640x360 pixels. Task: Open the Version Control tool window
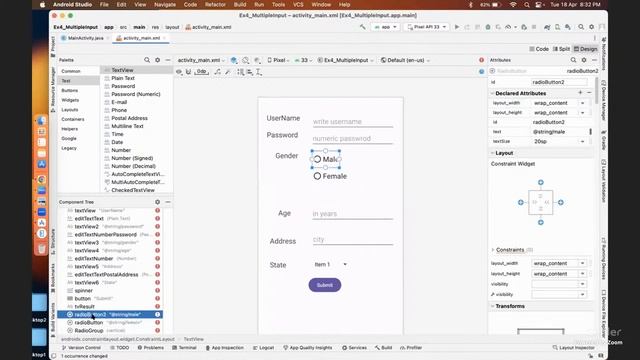point(81,348)
